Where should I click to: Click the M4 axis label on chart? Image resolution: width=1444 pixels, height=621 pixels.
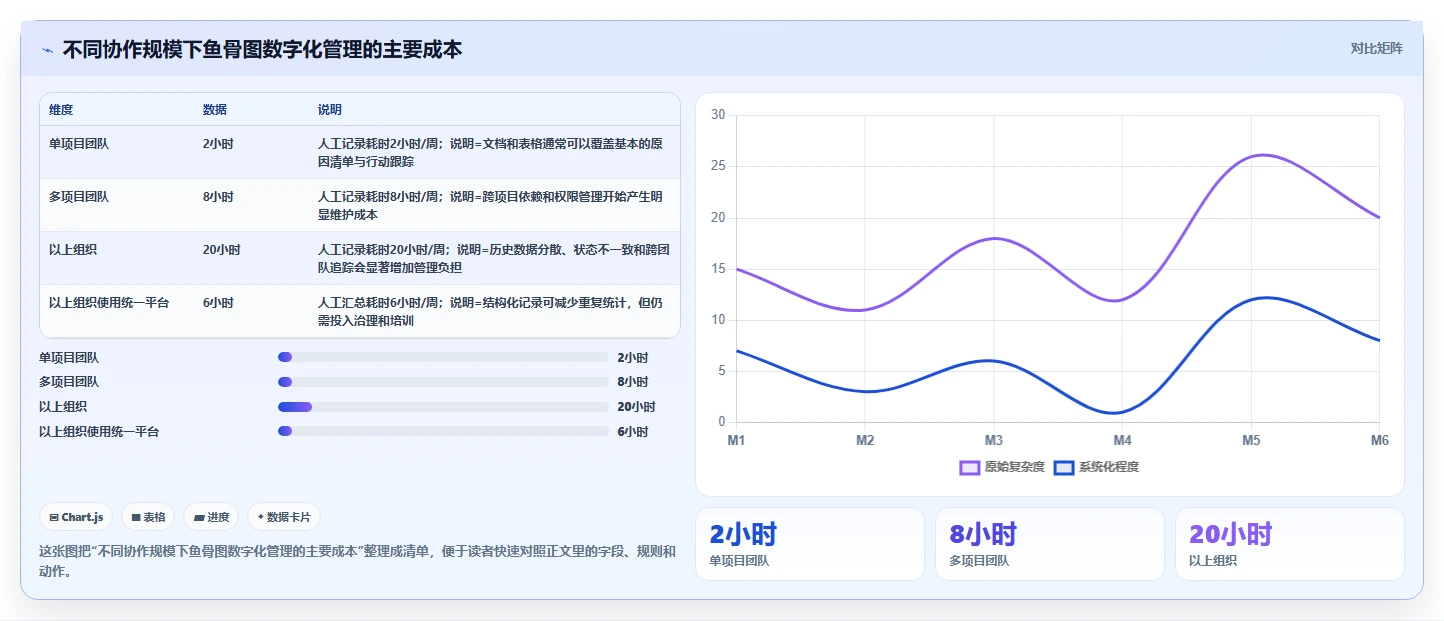(1122, 440)
